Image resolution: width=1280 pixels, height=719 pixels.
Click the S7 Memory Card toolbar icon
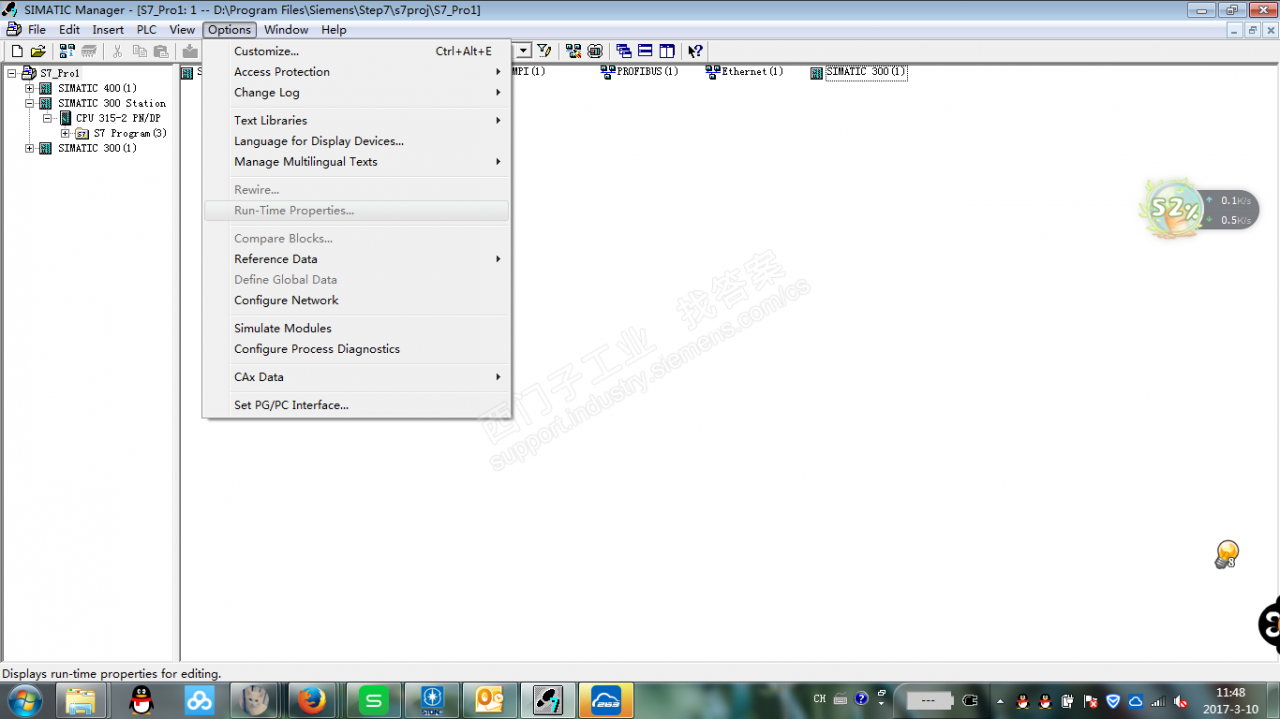[88, 51]
